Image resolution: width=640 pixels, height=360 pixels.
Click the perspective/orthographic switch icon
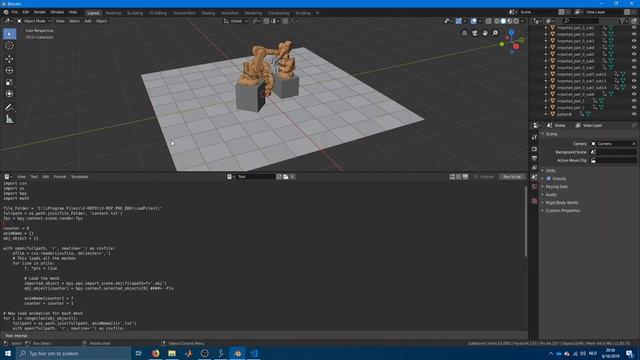click(464, 33)
